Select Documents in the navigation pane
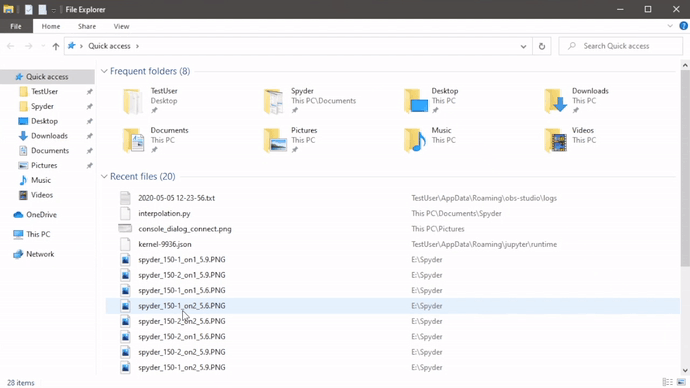Image resolution: width=690 pixels, height=388 pixels. [x=50, y=150]
